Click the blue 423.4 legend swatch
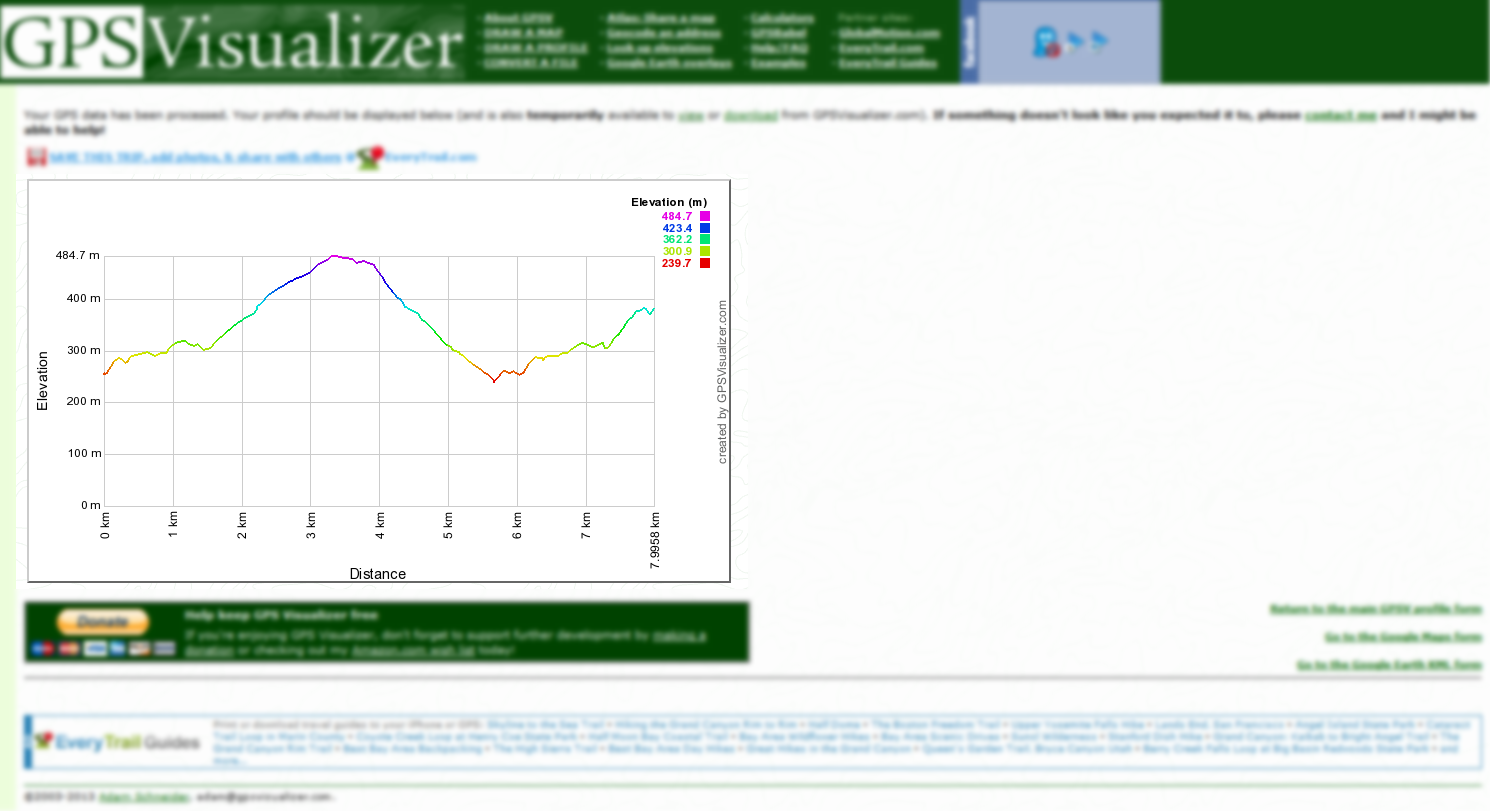Viewport: 1490px width, 811px height. point(705,228)
